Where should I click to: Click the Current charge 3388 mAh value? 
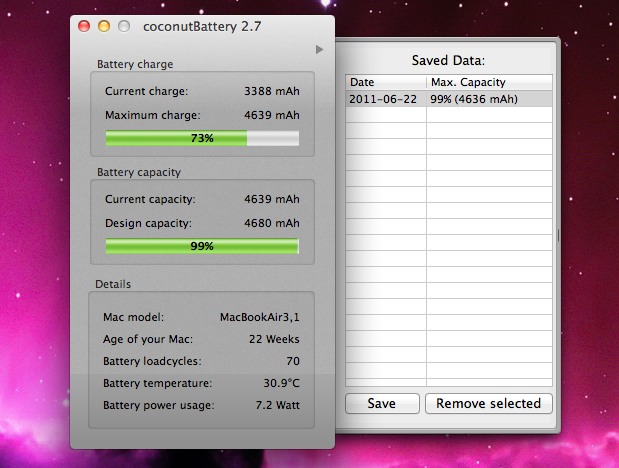tap(272, 91)
